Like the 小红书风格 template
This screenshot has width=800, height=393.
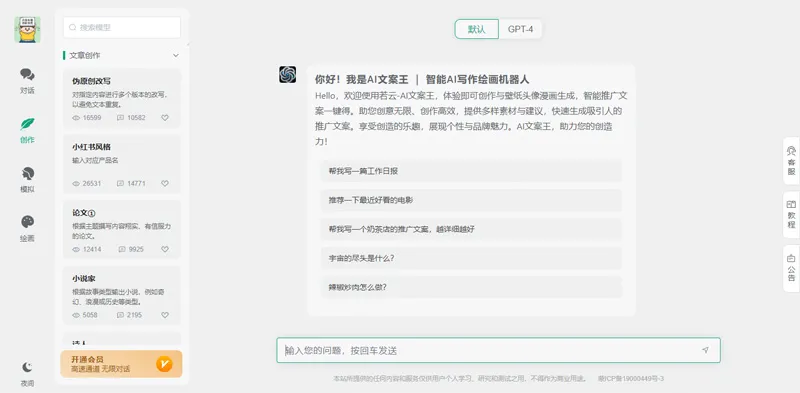(165, 184)
